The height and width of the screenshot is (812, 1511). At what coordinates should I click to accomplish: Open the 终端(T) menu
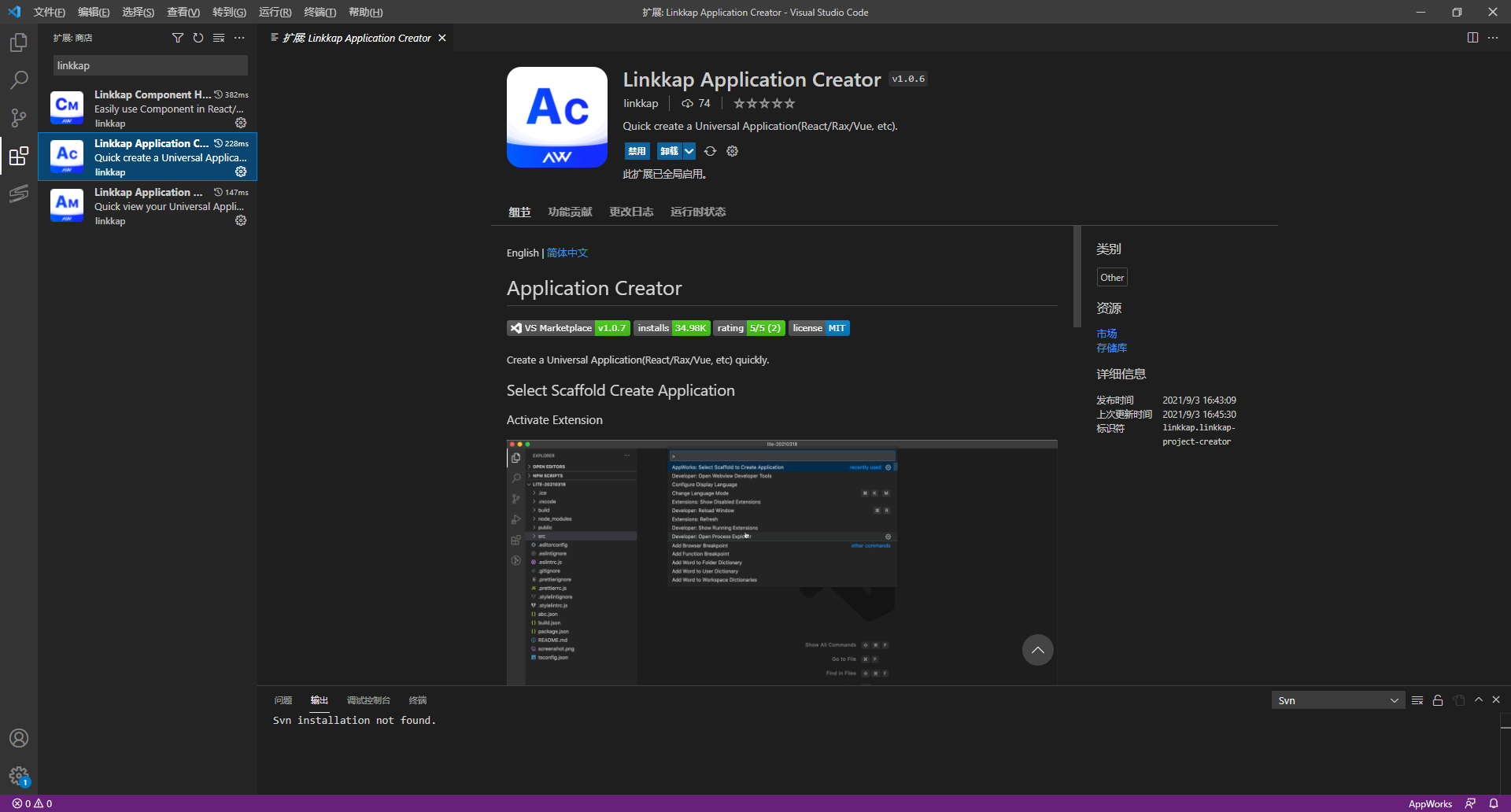(320, 12)
